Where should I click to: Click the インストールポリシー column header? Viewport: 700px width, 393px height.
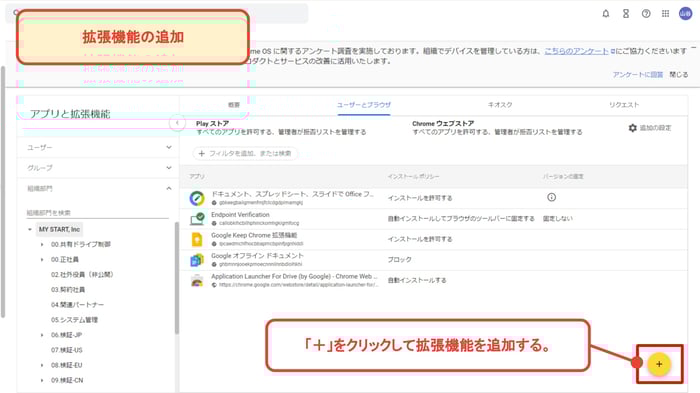(x=413, y=176)
